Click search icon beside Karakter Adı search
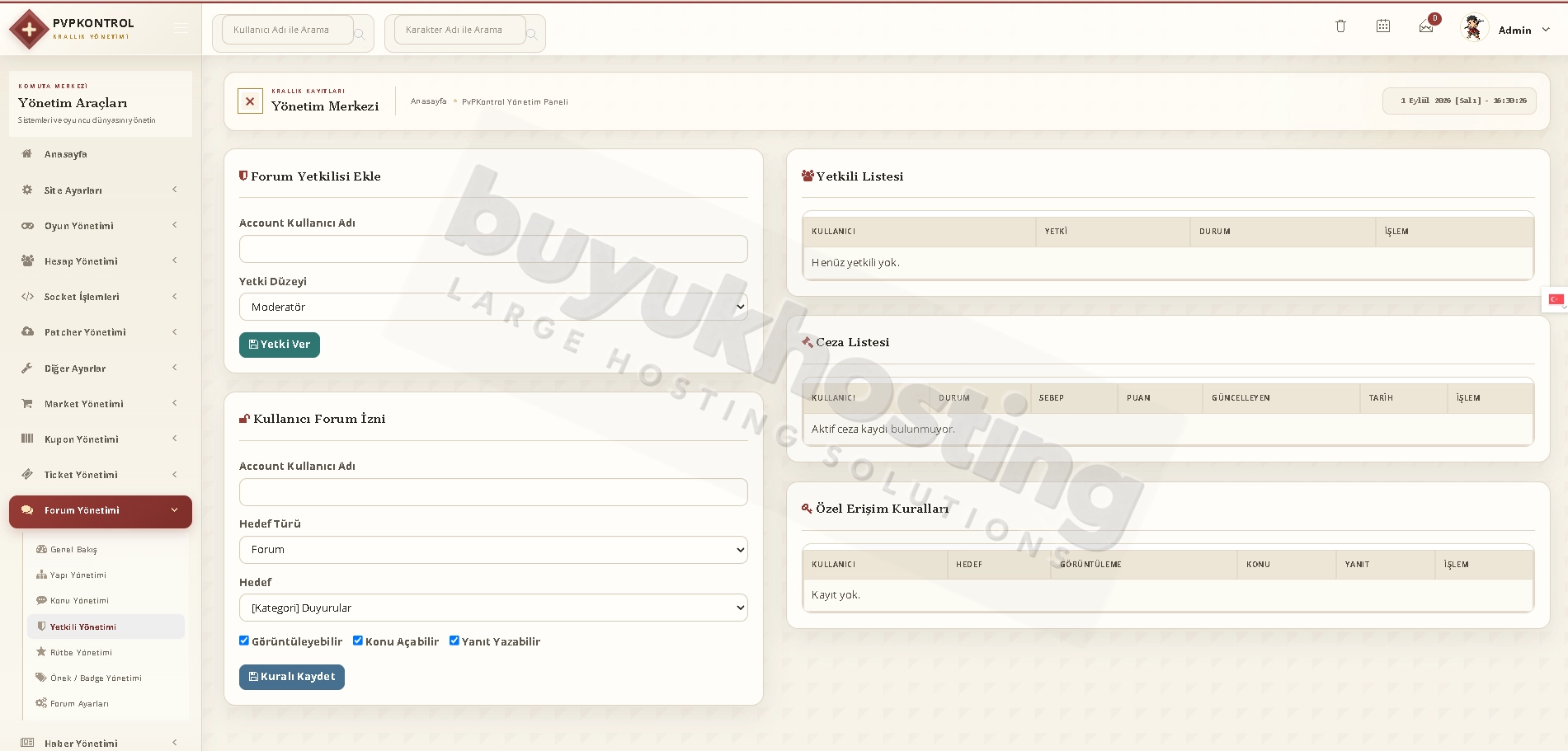This screenshot has height=751, width=1568. (x=532, y=34)
